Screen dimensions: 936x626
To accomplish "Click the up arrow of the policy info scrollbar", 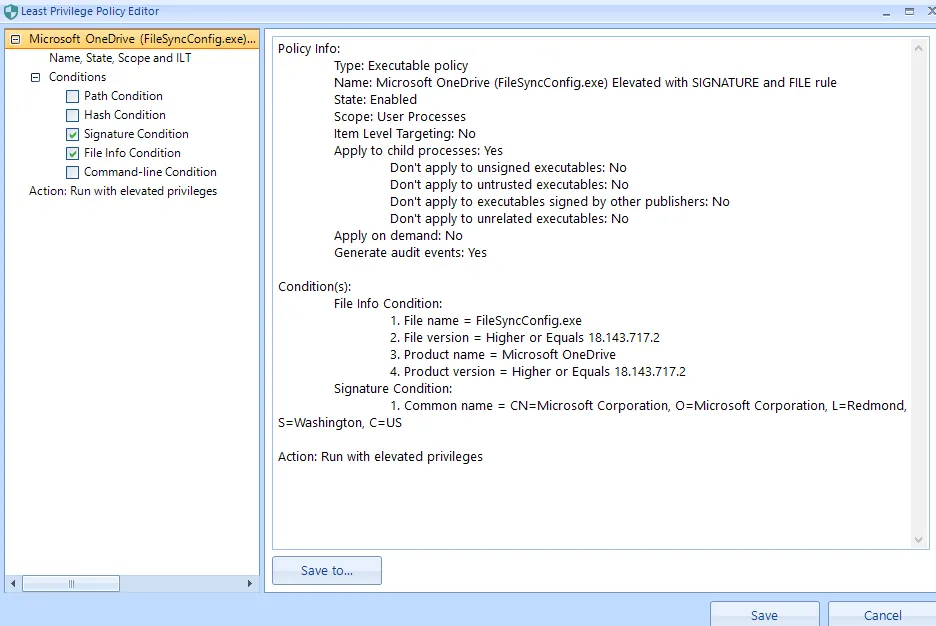I will click(920, 47).
